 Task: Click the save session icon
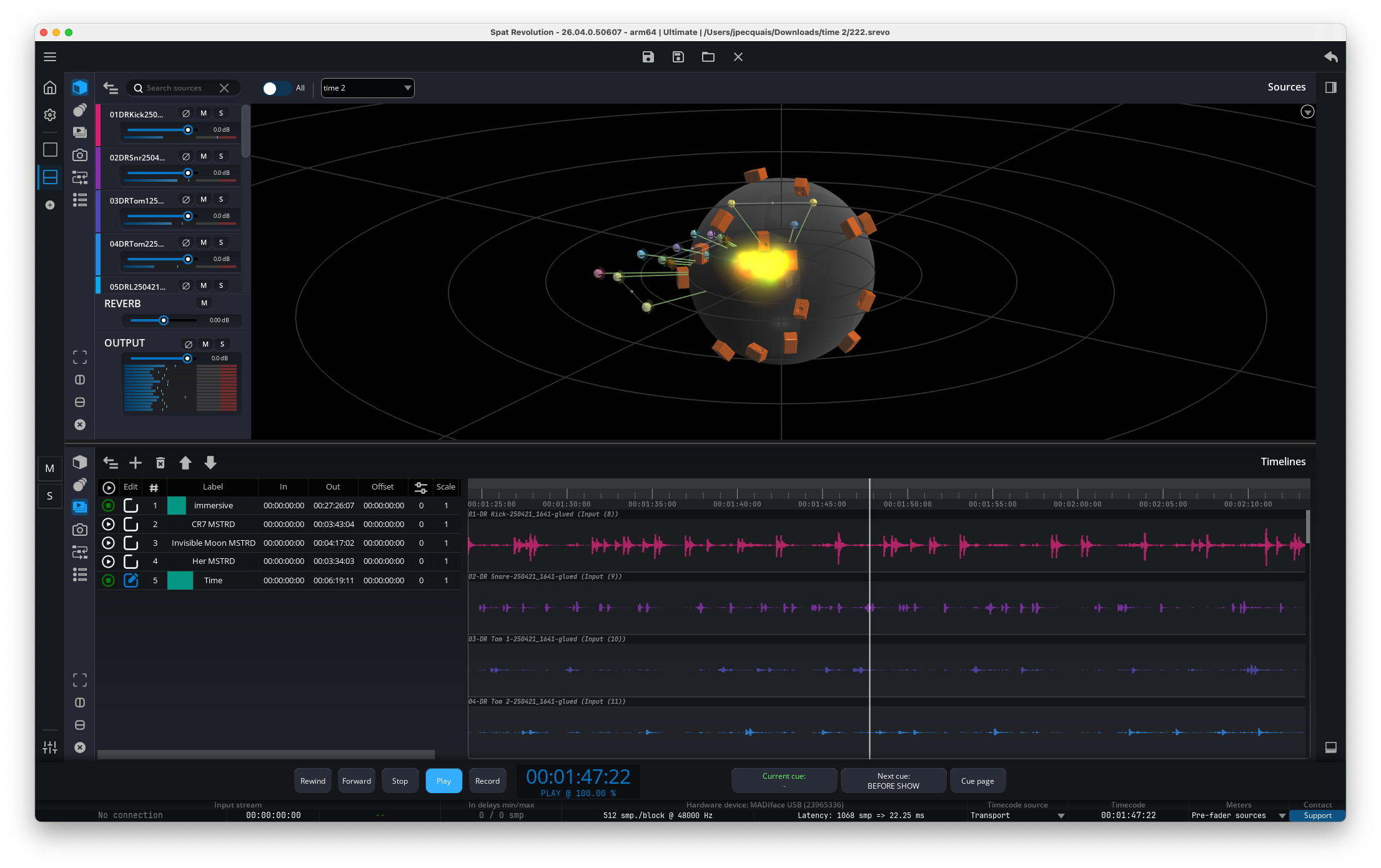click(x=648, y=57)
